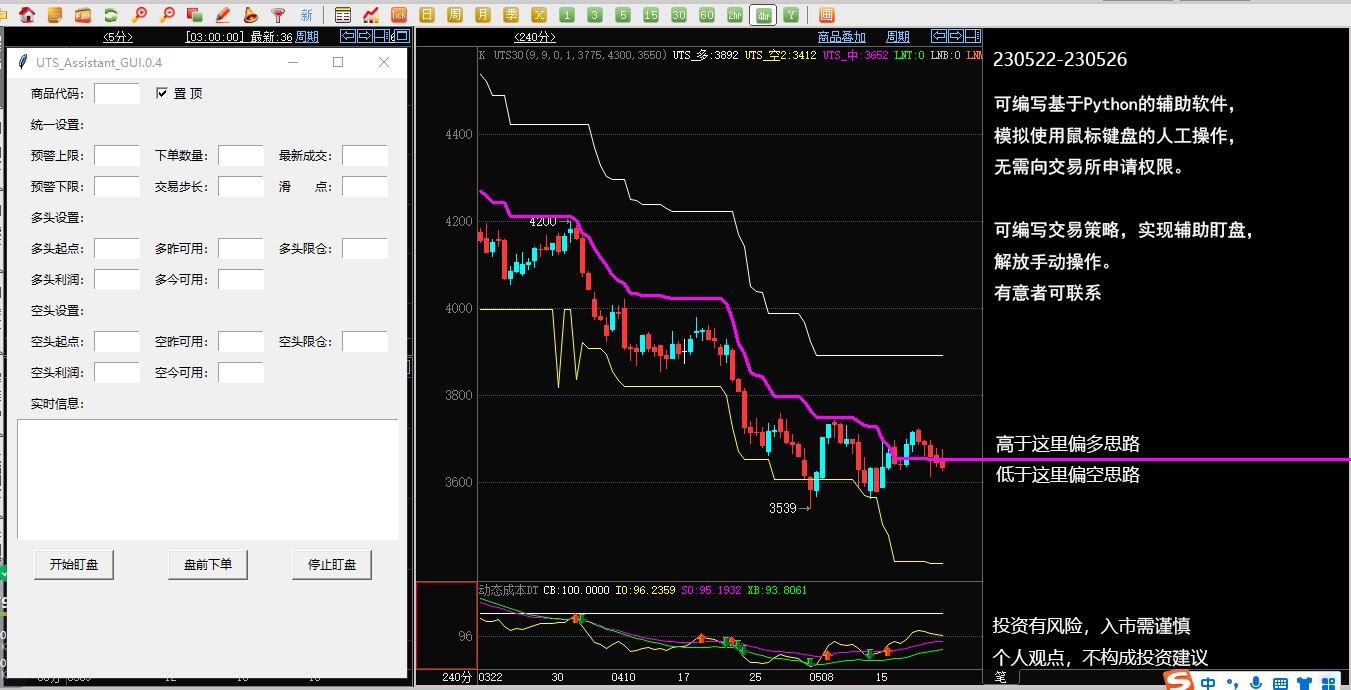Viewport: 1351px width, 690px height.
Task: Click split layout icon in 240-minute header
Action: [x=973, y=37]
